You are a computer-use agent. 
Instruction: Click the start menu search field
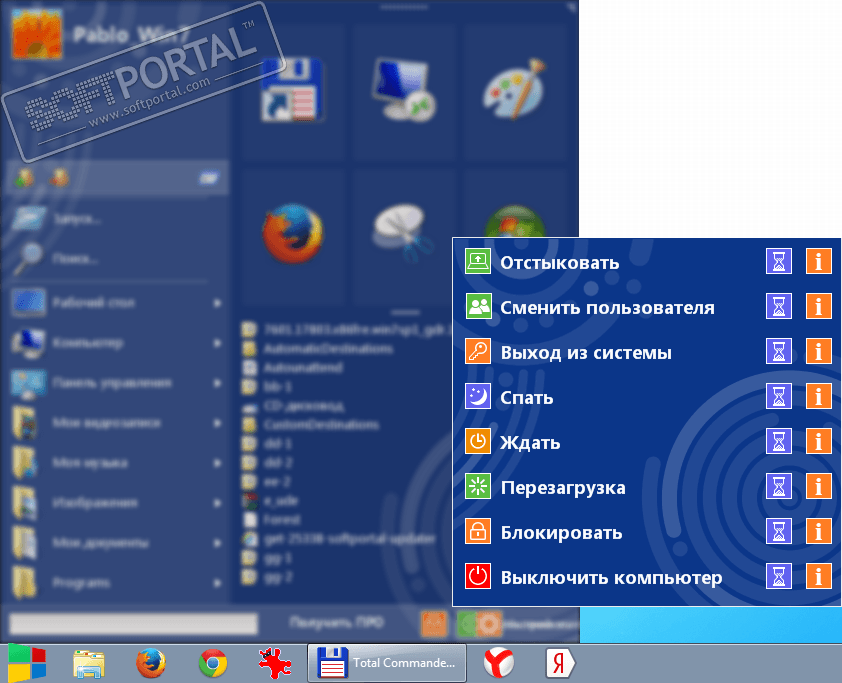coord(133,624)
